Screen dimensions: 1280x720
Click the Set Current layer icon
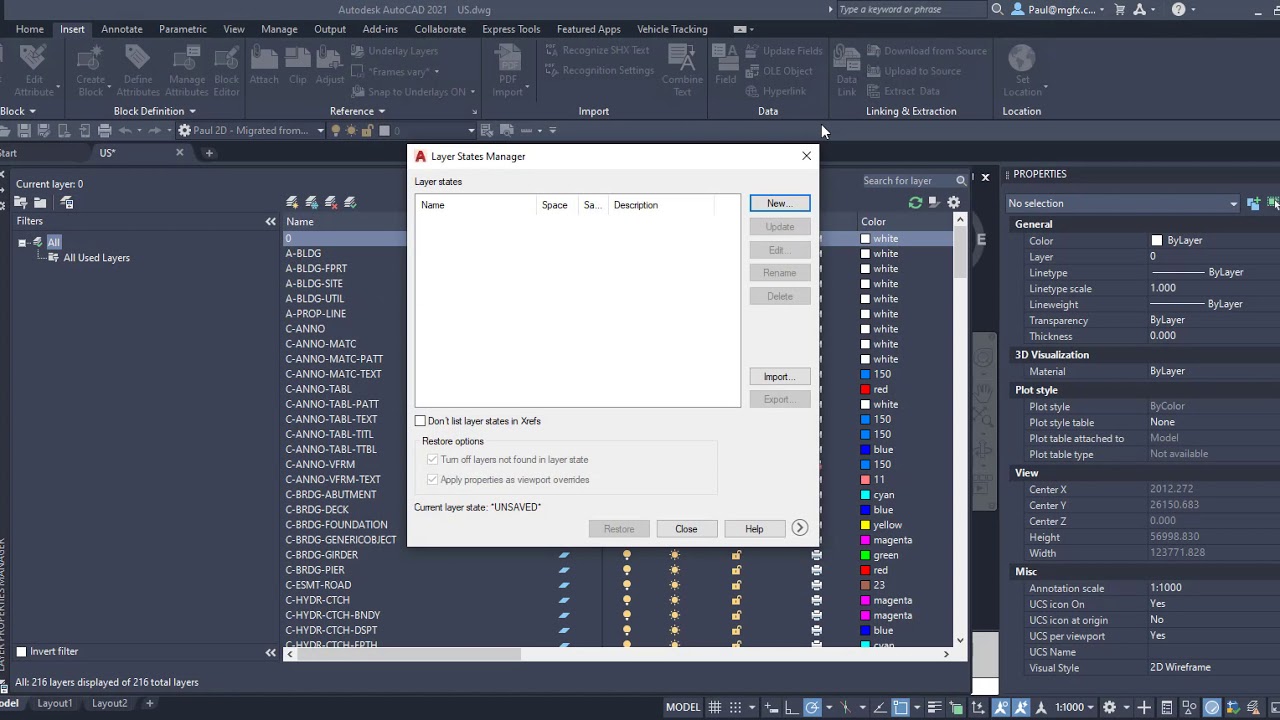[x=350, y=203]
